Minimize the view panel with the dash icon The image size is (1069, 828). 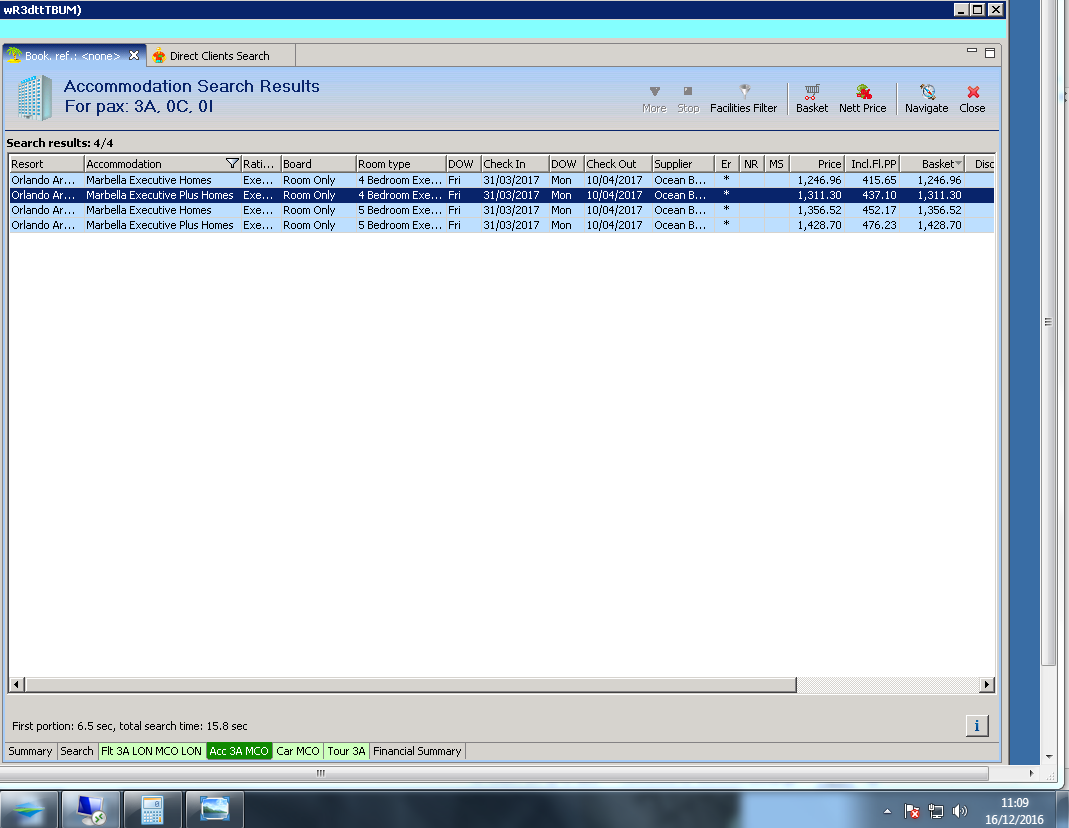pyautogui.click(x=972, y=51)
